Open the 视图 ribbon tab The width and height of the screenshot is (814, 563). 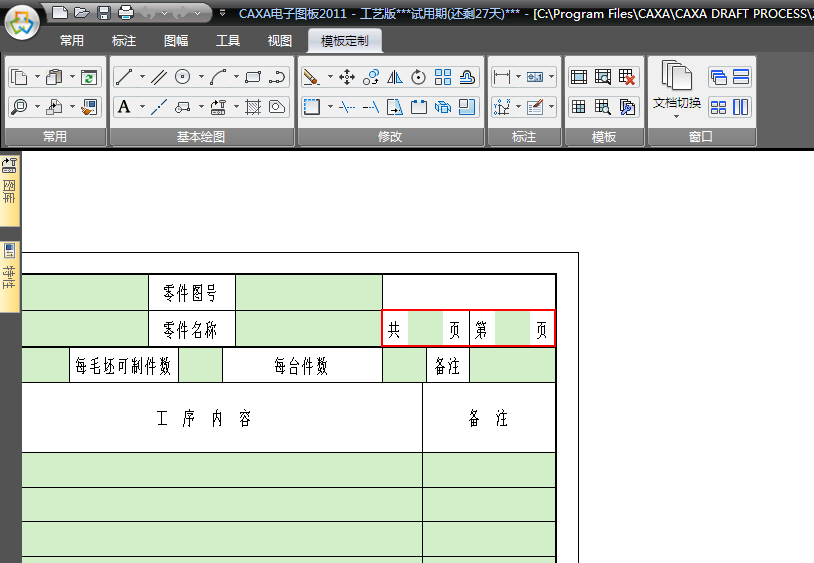click(280, 41)
